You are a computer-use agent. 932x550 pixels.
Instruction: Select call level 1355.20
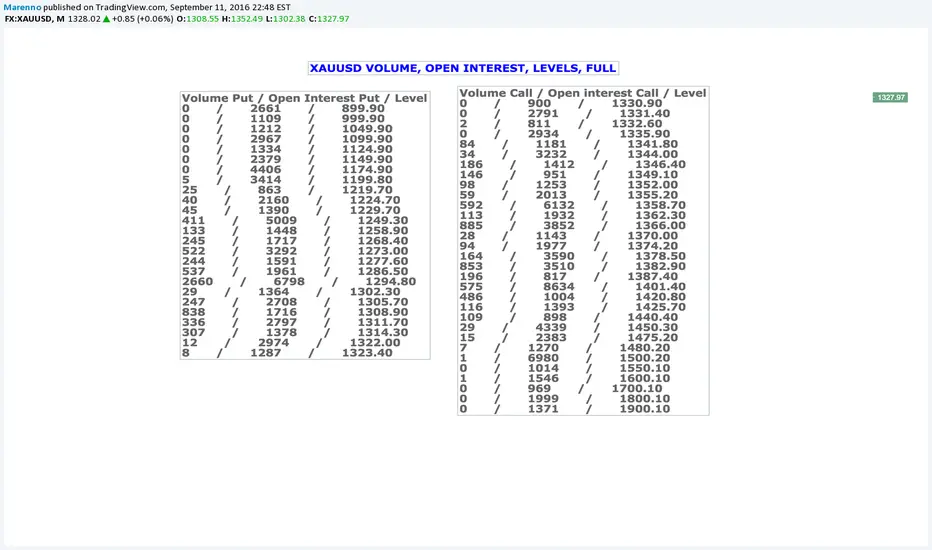pyautogui.click(x=653, y=195)
